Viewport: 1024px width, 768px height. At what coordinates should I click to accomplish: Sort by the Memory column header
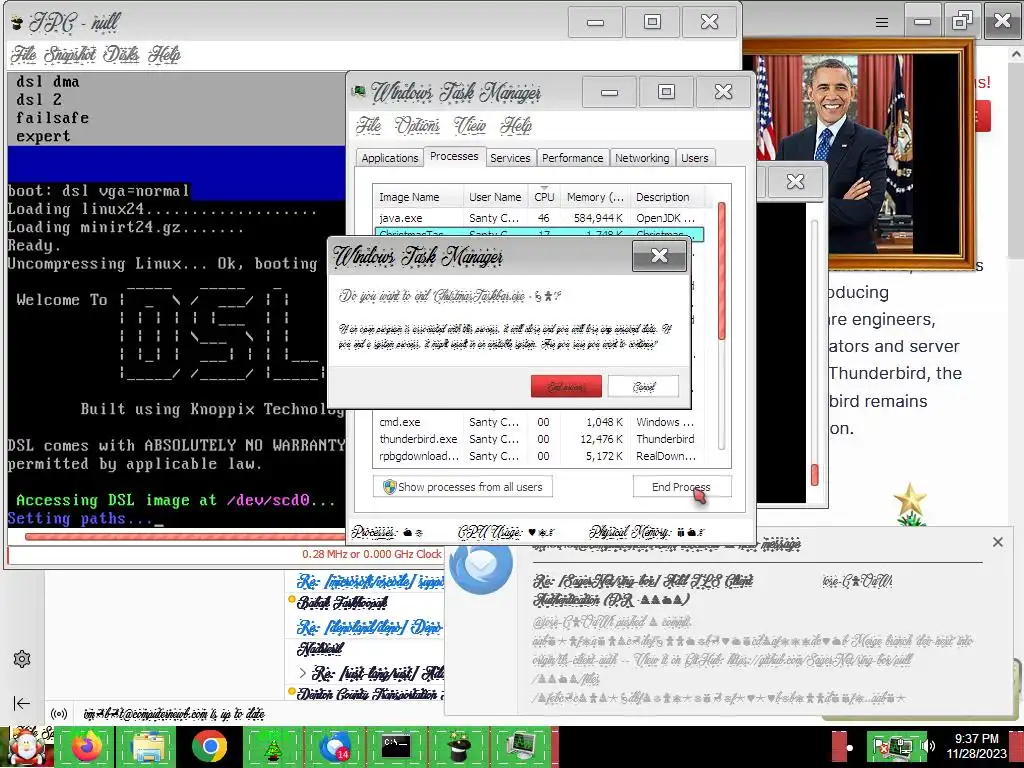pos(595,197)
